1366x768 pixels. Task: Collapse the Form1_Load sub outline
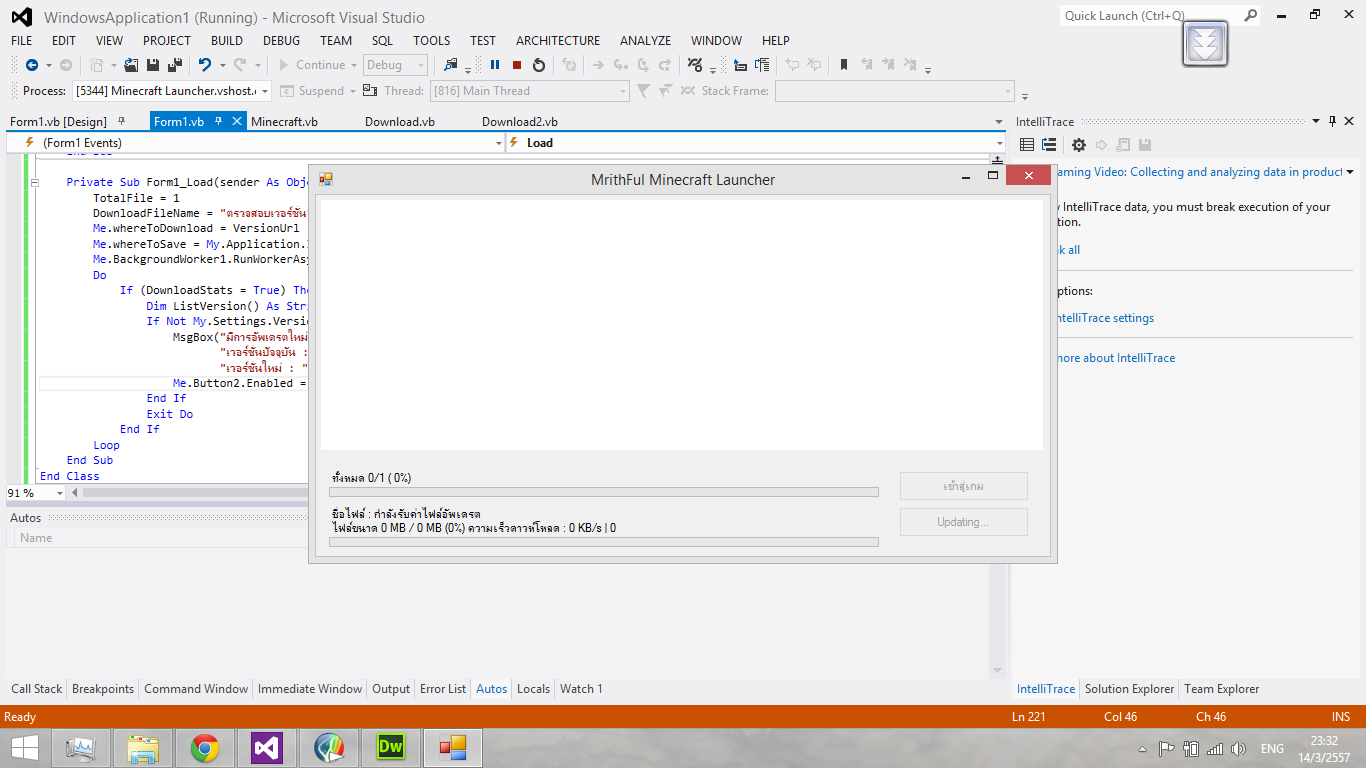pyautogui.click(x=35, y=183)
